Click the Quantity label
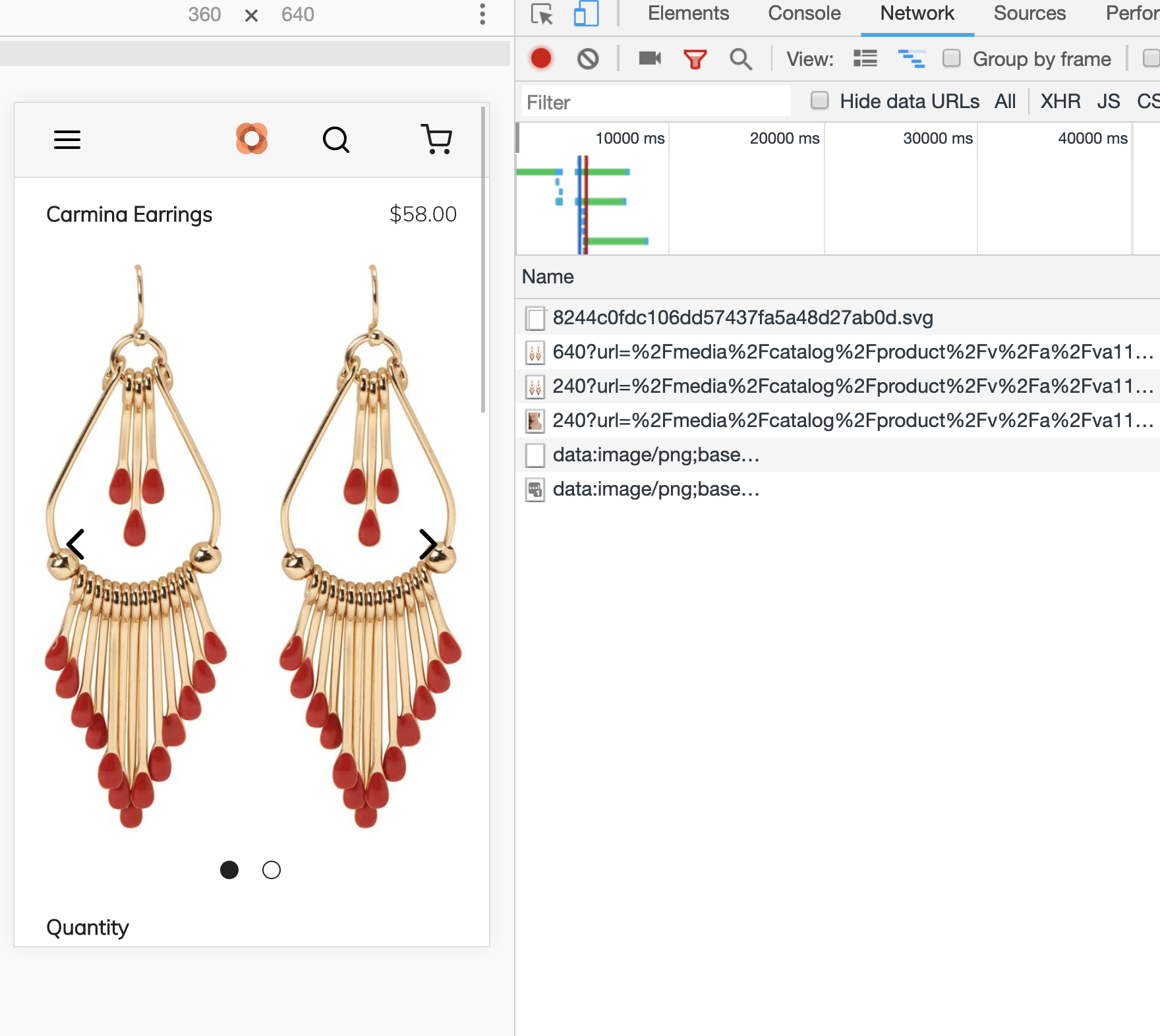Image resolution: width=1160 pixels, height=1036 pixels. click(x=88, y=928)
